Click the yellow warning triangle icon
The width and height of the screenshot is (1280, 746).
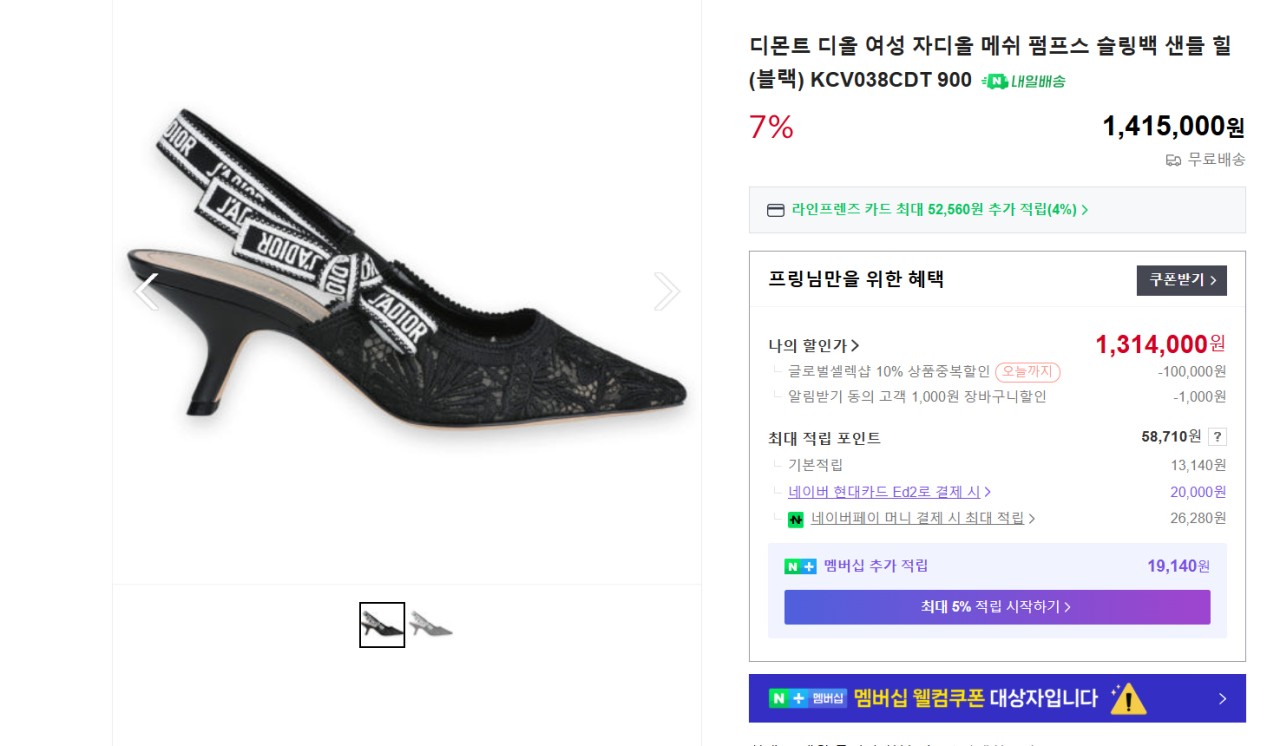pos(1128,698)
